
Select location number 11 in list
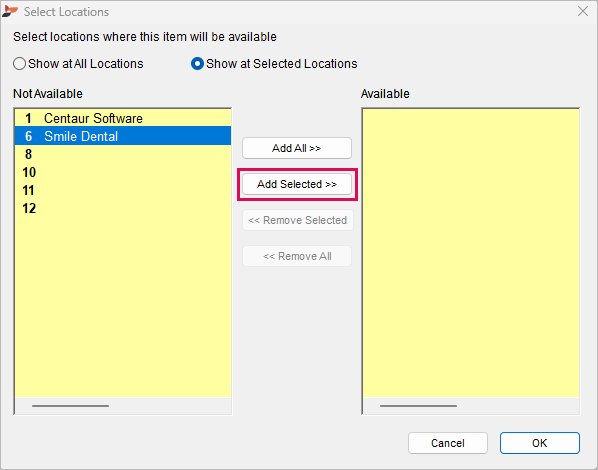click(123, 190)
